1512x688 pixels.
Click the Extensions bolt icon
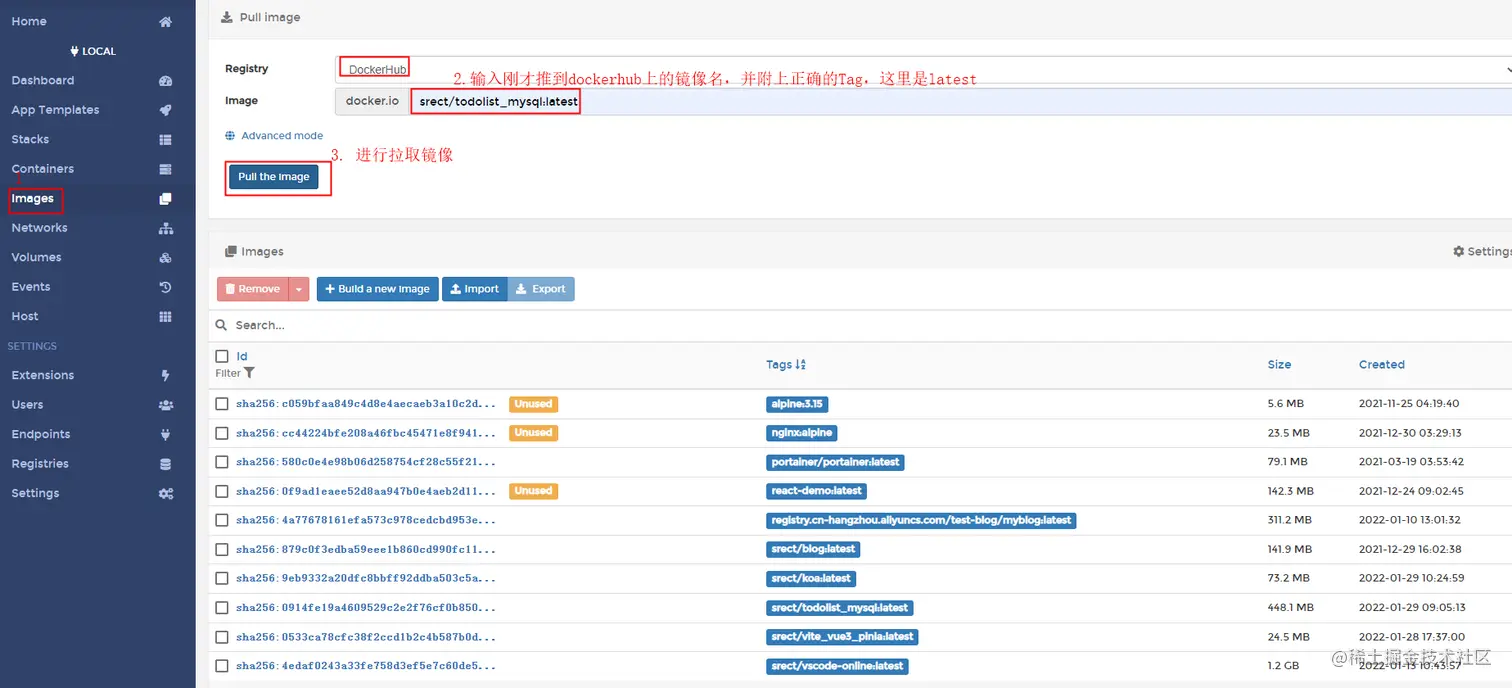coord(166,376)
